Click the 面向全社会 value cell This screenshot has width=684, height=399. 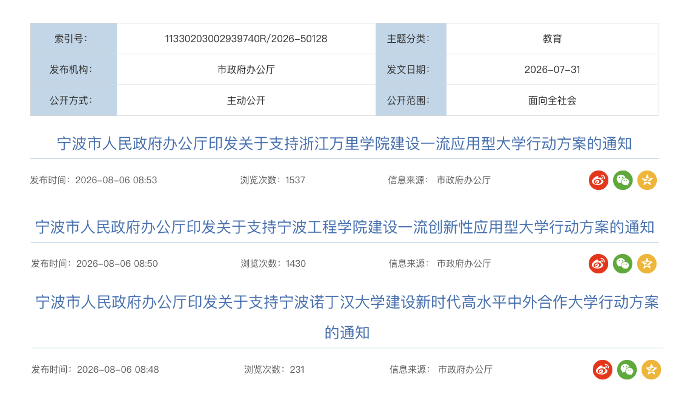click(x=552, y=100)
